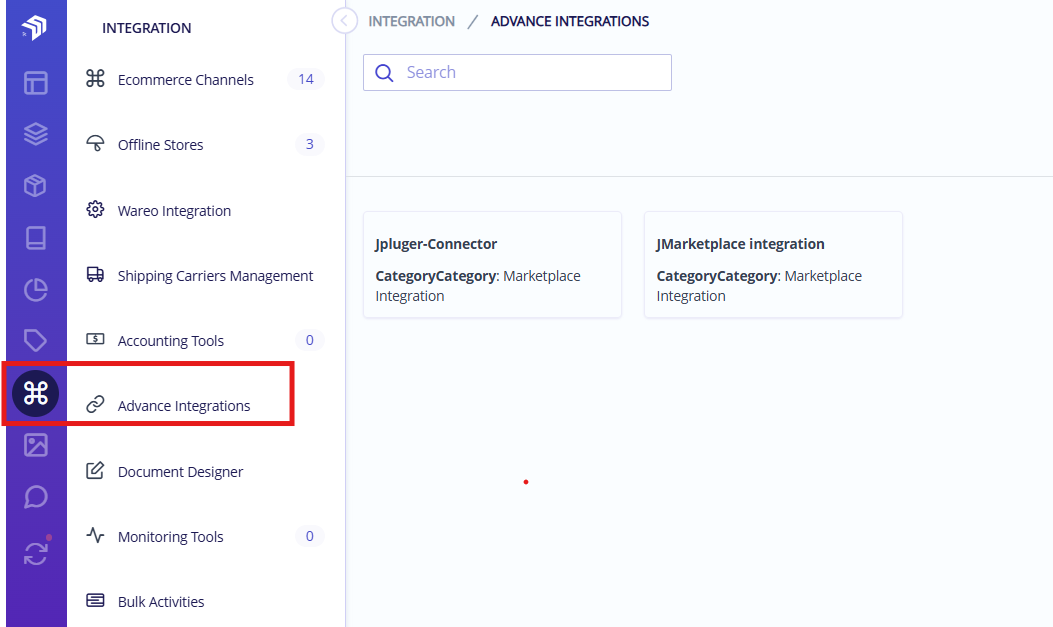Open the pie chart analytics icon
This screenshot has width=1053, height=627.
click(35, 290)
